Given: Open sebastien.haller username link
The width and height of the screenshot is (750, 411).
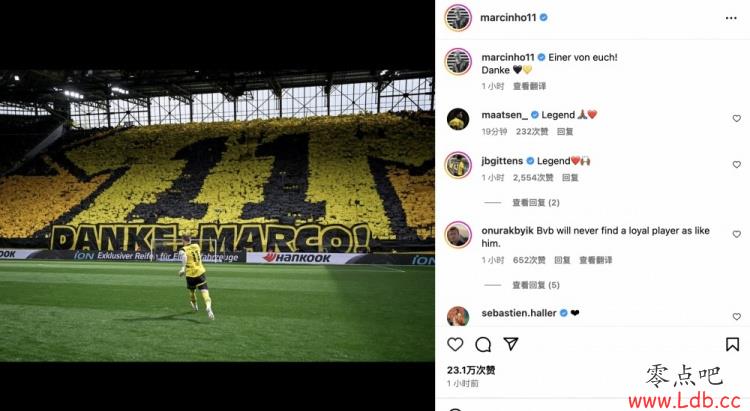Looking at the screenshot, I should pos(518,313).
